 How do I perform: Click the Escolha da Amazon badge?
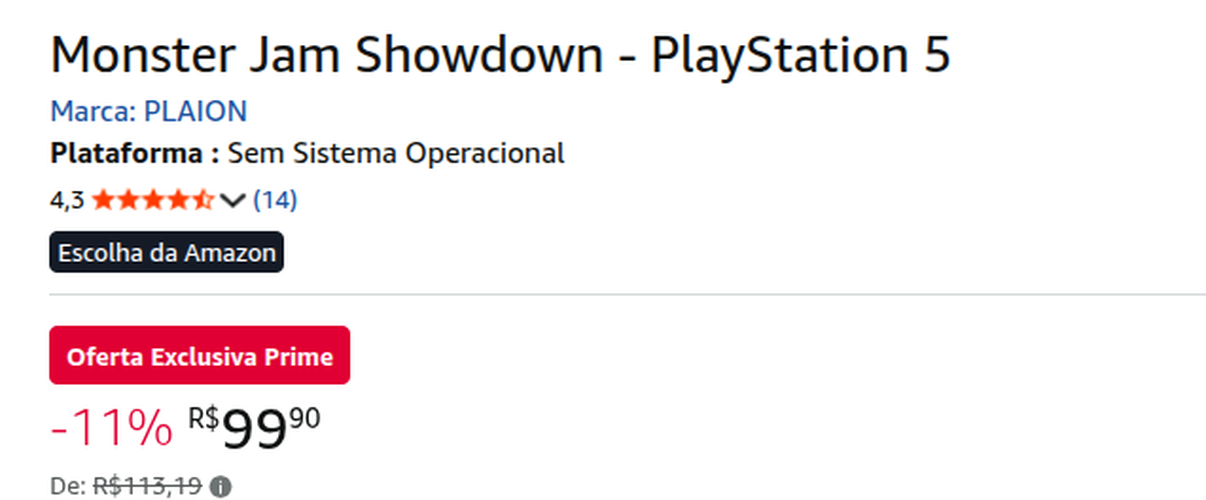pos(167,253)
